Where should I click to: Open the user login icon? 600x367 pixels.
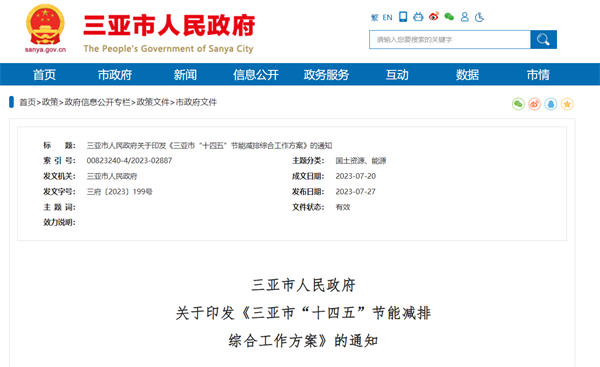(465, 17)
